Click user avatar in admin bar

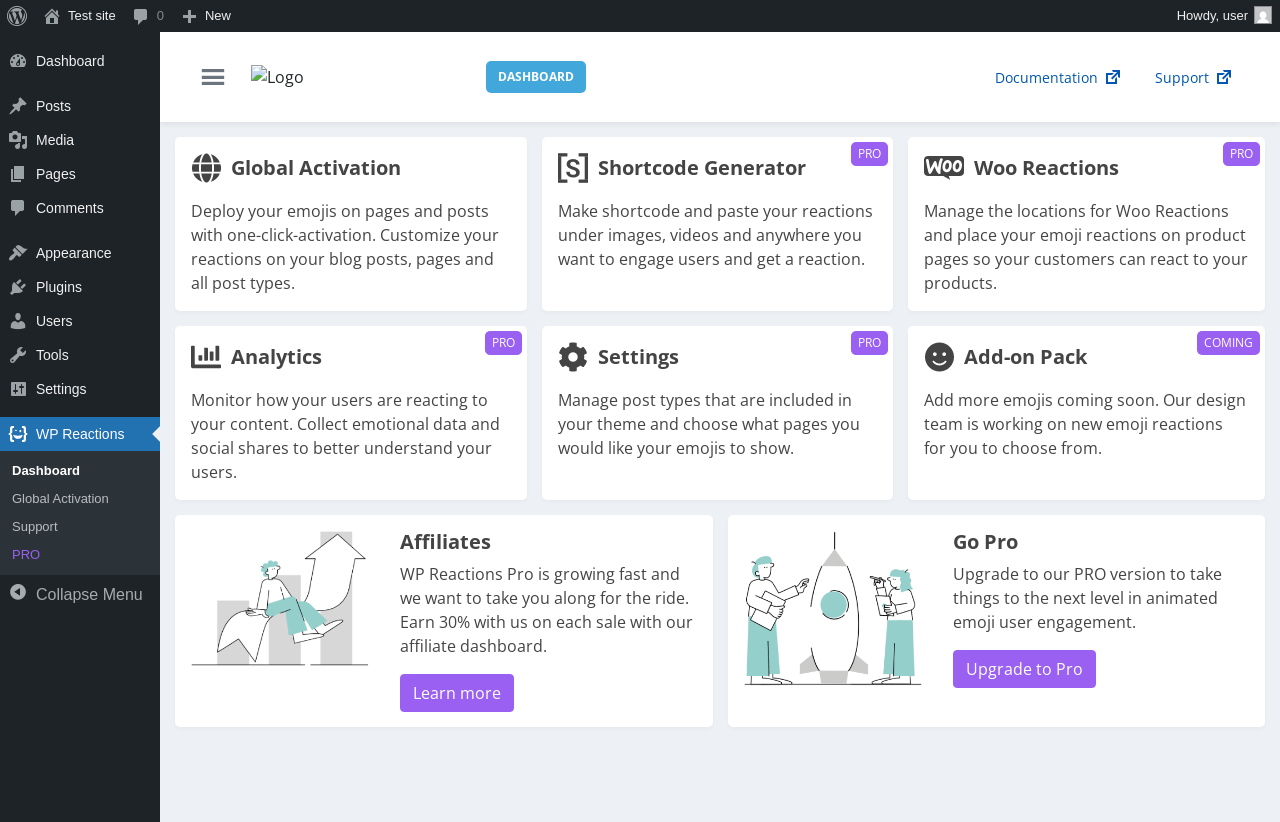[x=1263, y=15]
